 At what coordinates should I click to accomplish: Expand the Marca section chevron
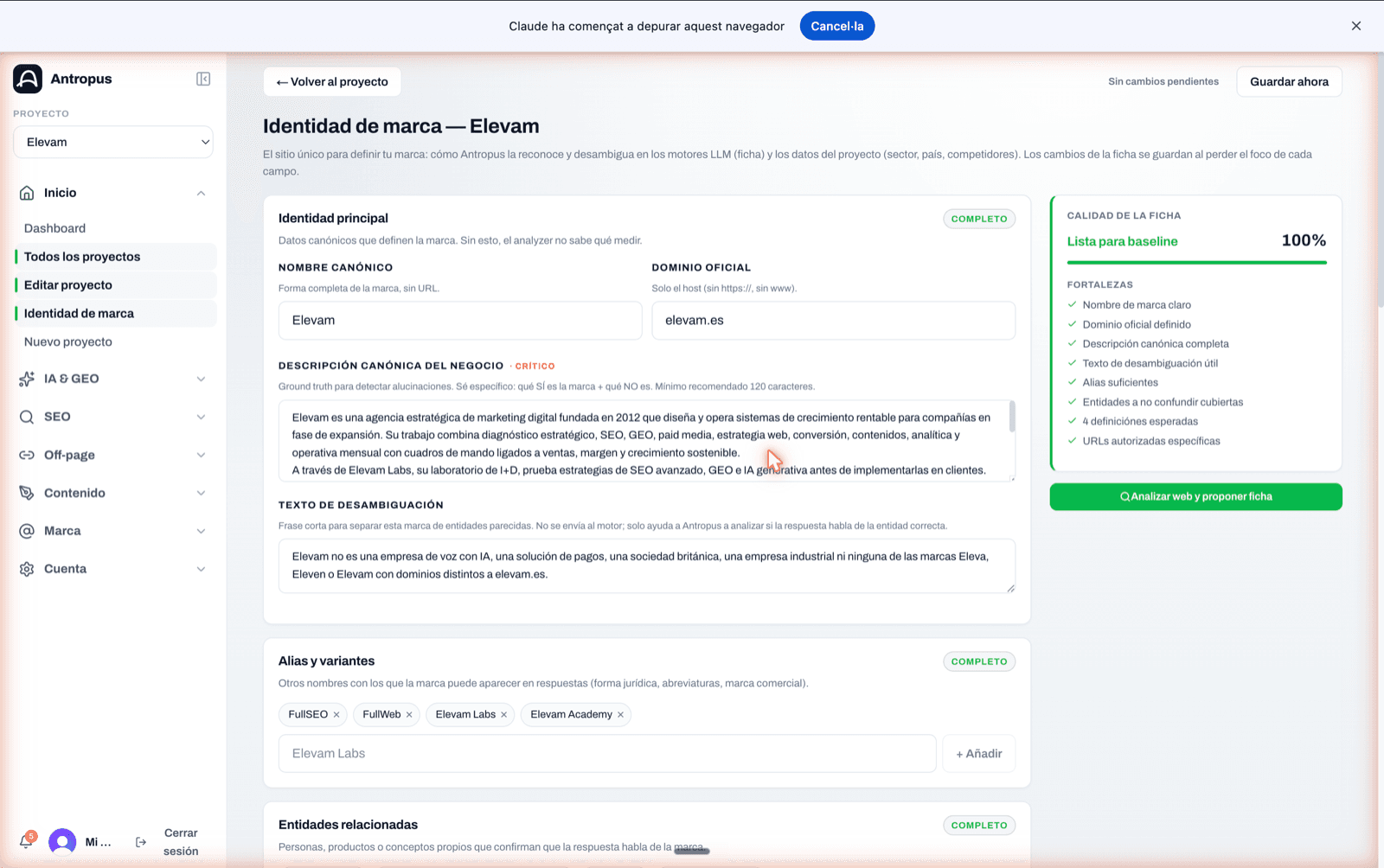click(201, 531)
